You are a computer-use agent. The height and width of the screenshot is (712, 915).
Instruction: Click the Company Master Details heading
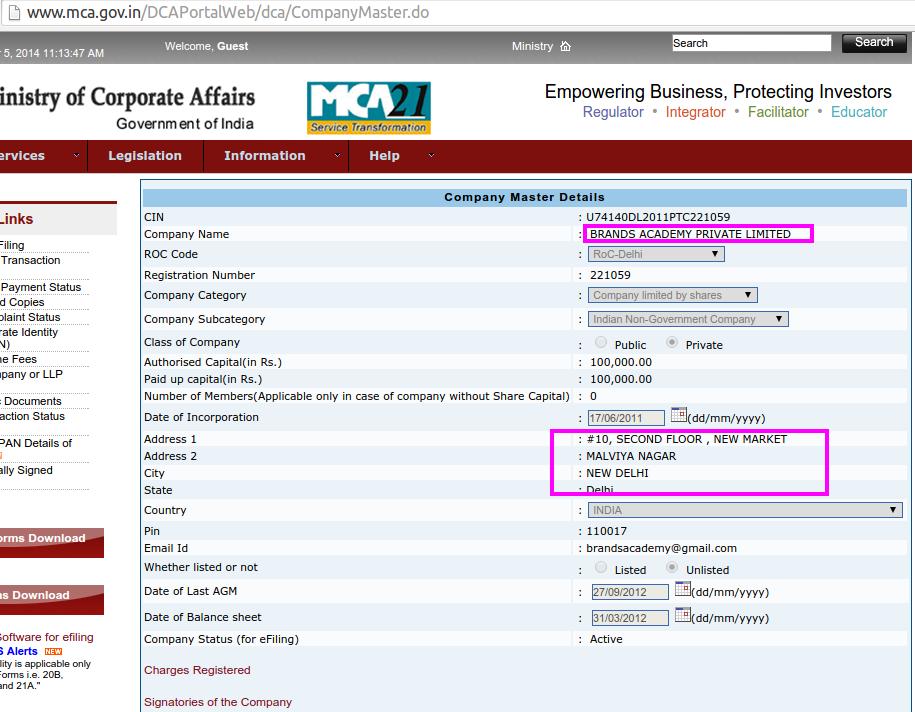tap(524, 197)
